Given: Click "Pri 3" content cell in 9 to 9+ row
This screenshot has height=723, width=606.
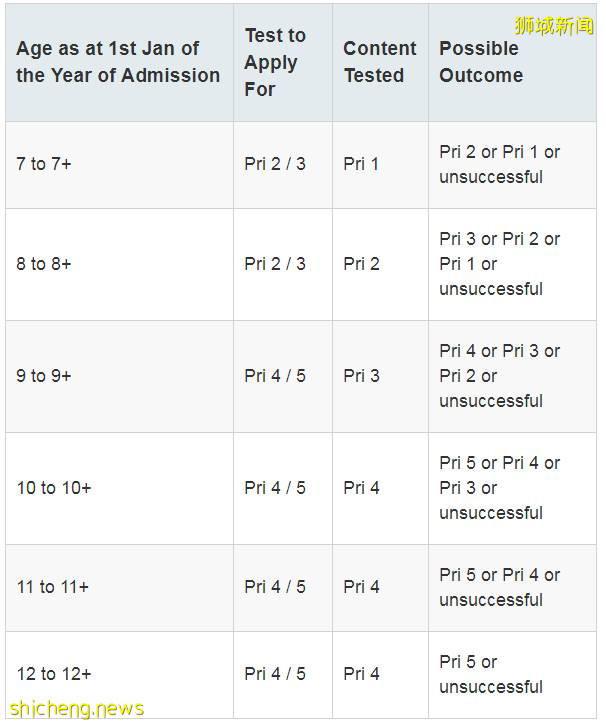Looking at the screenshot, I should (x=361, y=376).
